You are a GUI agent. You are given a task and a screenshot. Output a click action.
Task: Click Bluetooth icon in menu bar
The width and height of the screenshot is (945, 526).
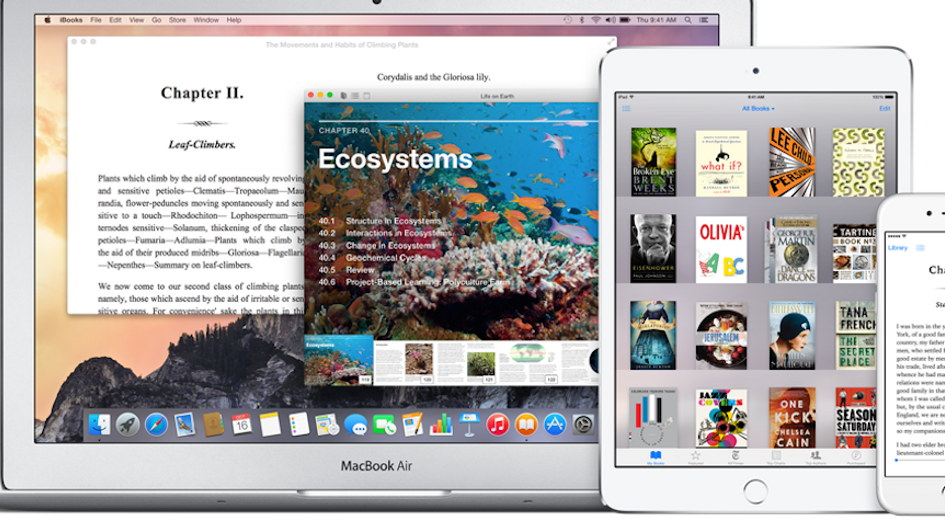coord(582,20)
